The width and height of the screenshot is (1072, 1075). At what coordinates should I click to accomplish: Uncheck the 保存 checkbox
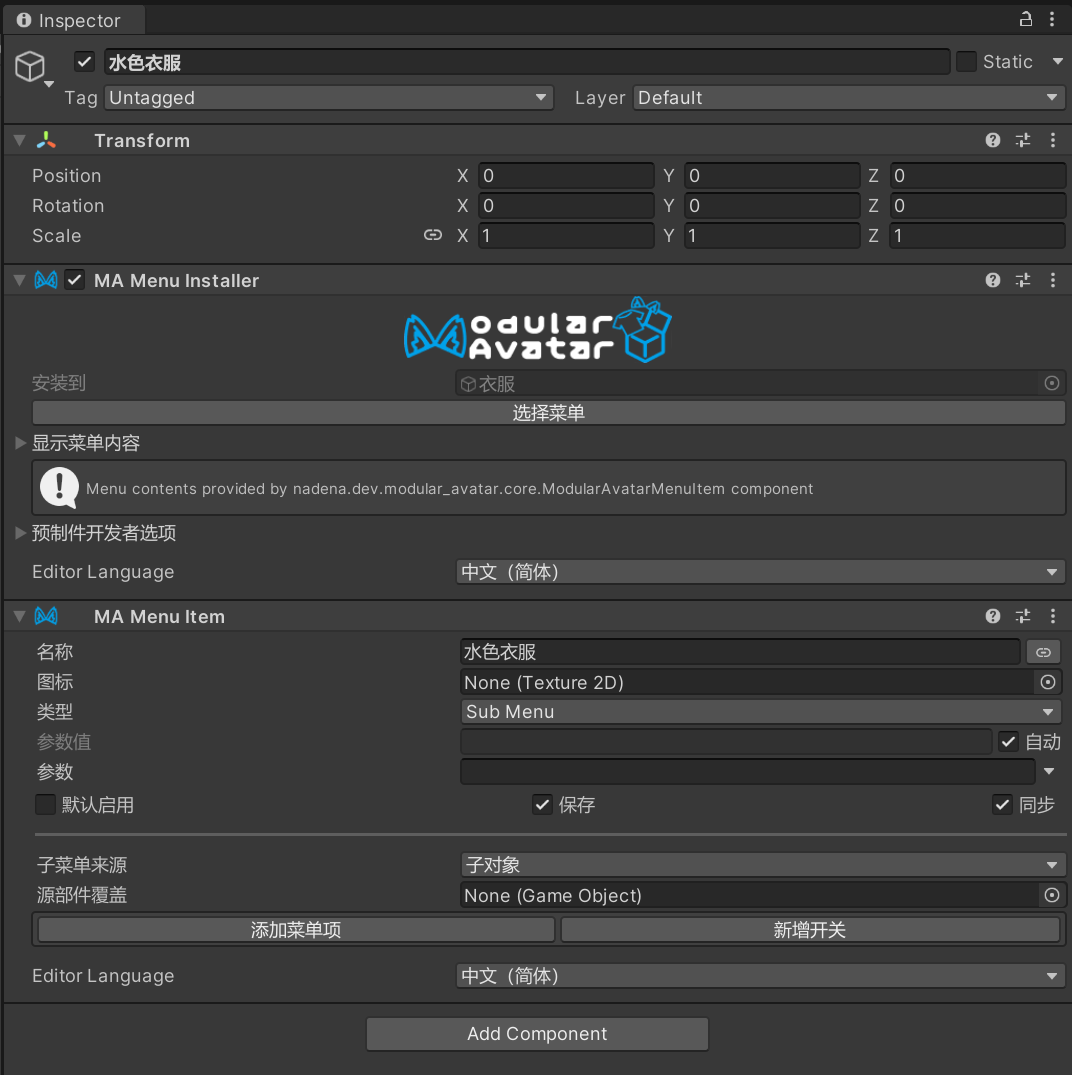pyautogui.click(x=542, y=805)
